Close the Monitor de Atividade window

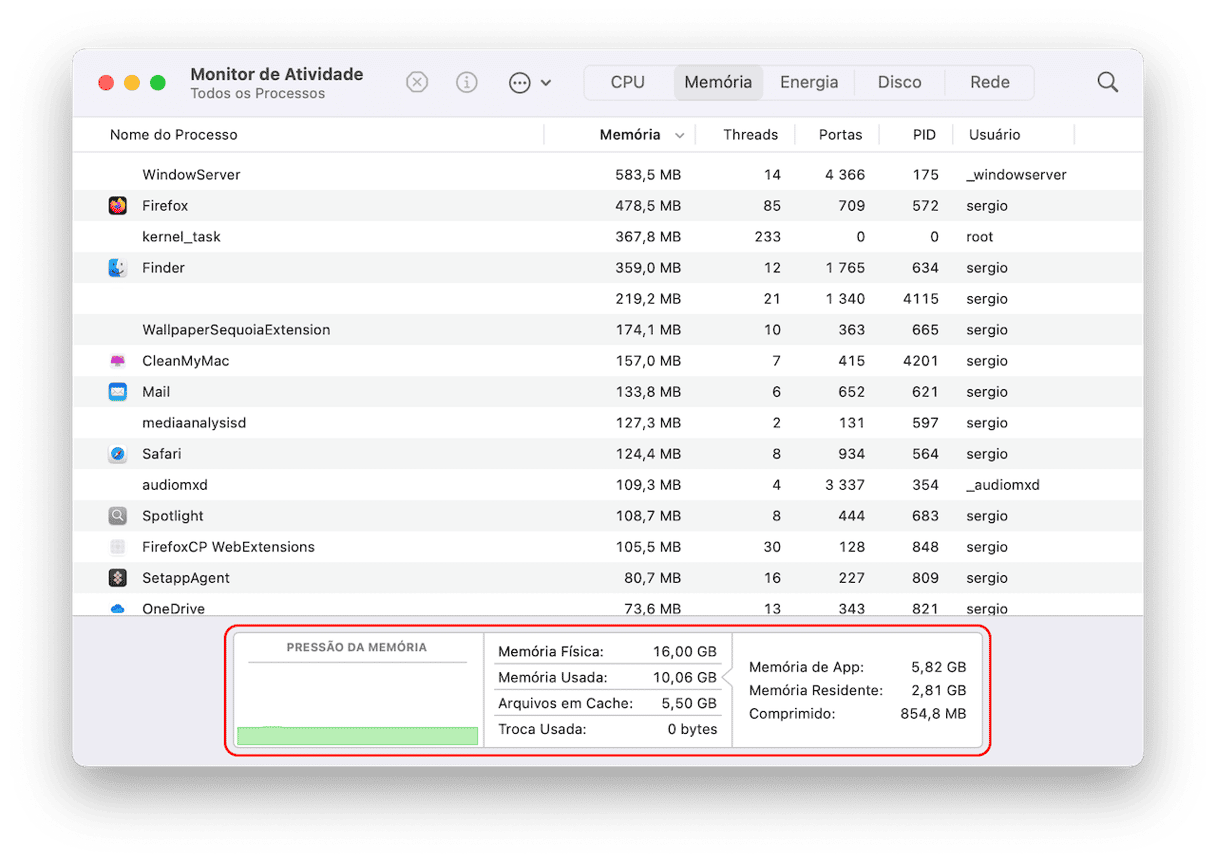click(x=106, y=83)
